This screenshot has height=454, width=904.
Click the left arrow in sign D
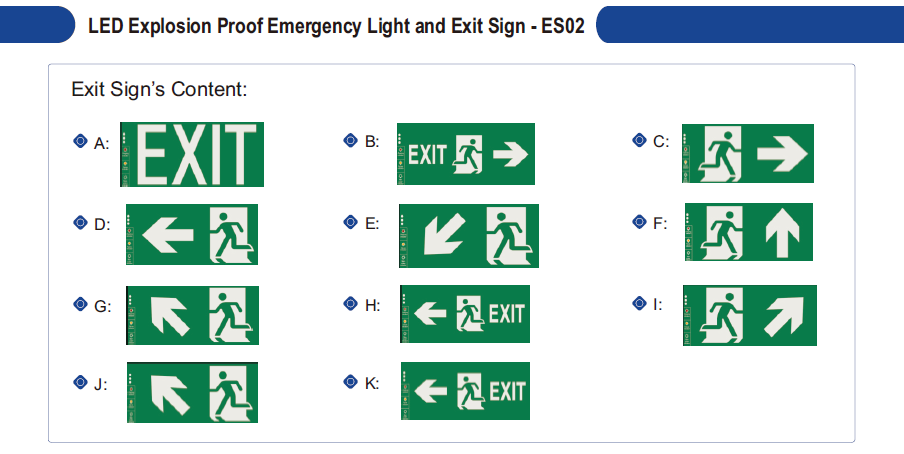pos(168,235)
